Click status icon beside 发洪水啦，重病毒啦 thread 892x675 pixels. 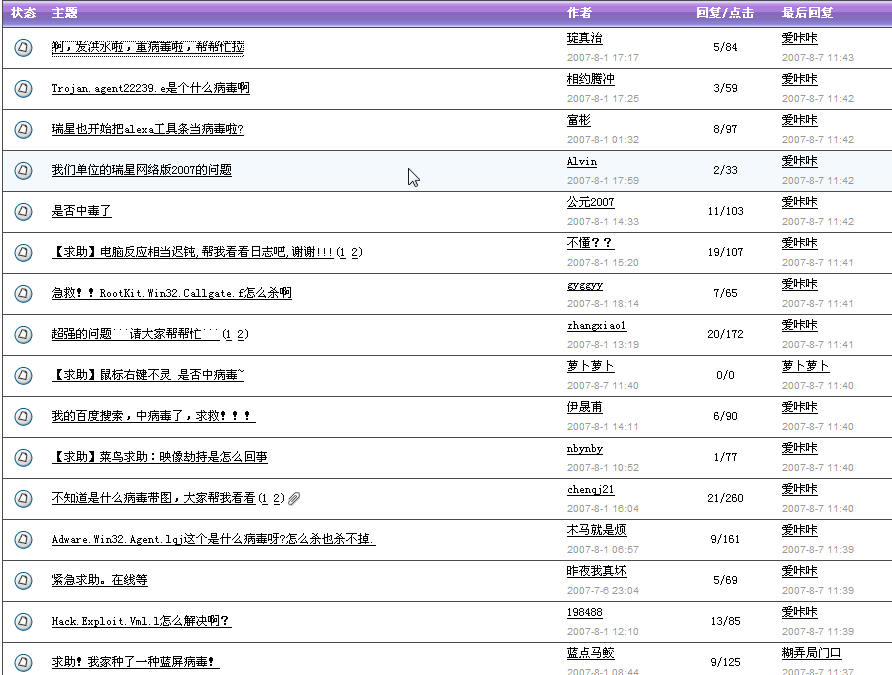click(x=23, y=47)
